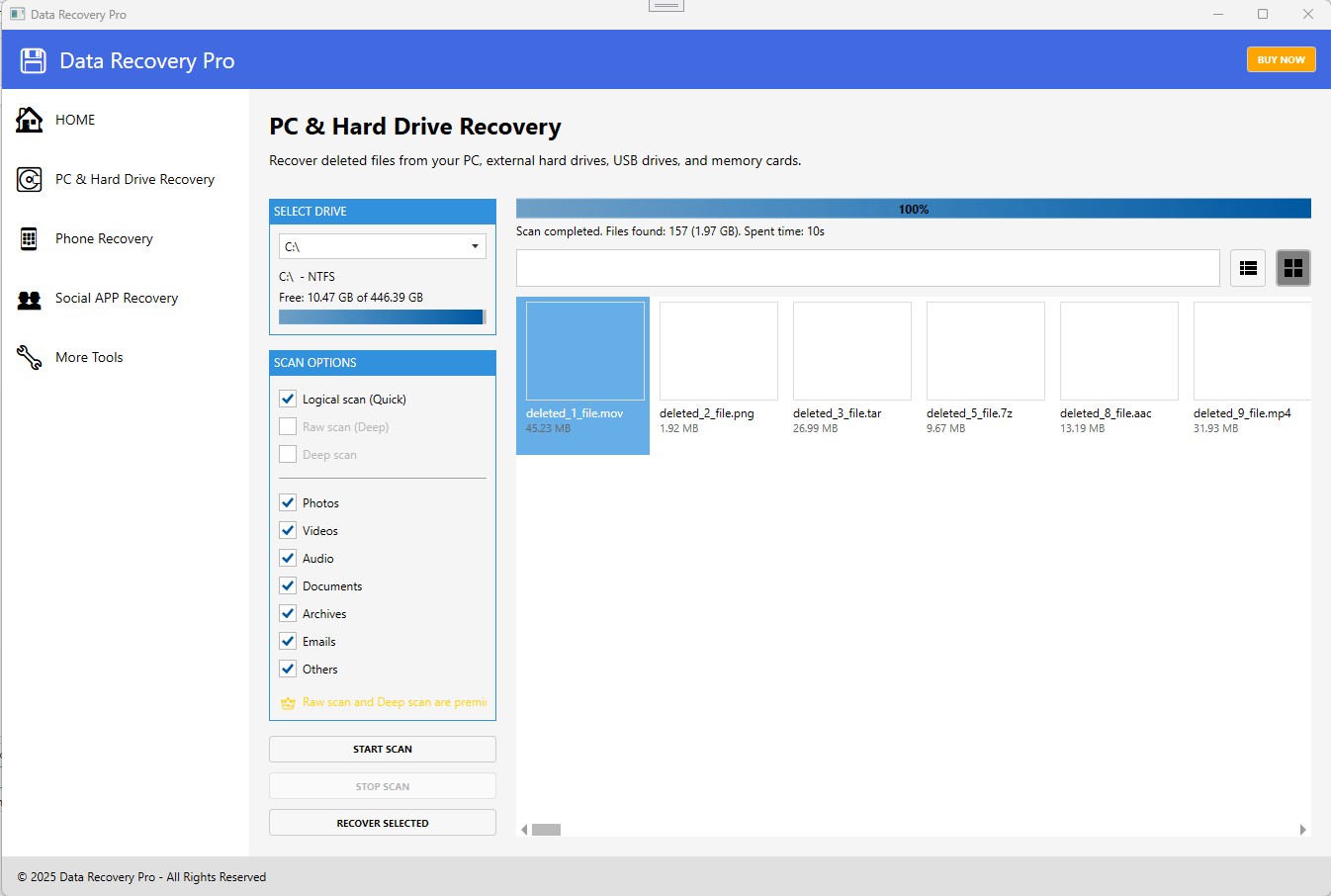Click the 31.93 MB file size
Image resolution: width=1331 pixels, height=896 pixels.
click(x=1215, y=428)
